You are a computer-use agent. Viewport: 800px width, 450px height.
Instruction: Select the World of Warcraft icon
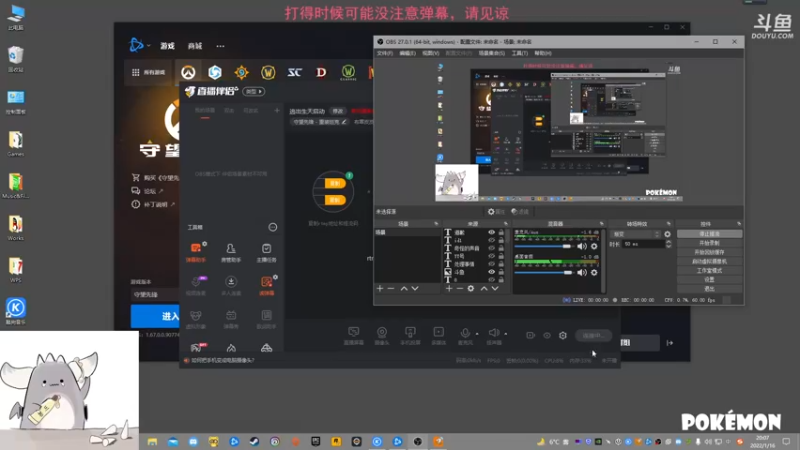point(268,72)
